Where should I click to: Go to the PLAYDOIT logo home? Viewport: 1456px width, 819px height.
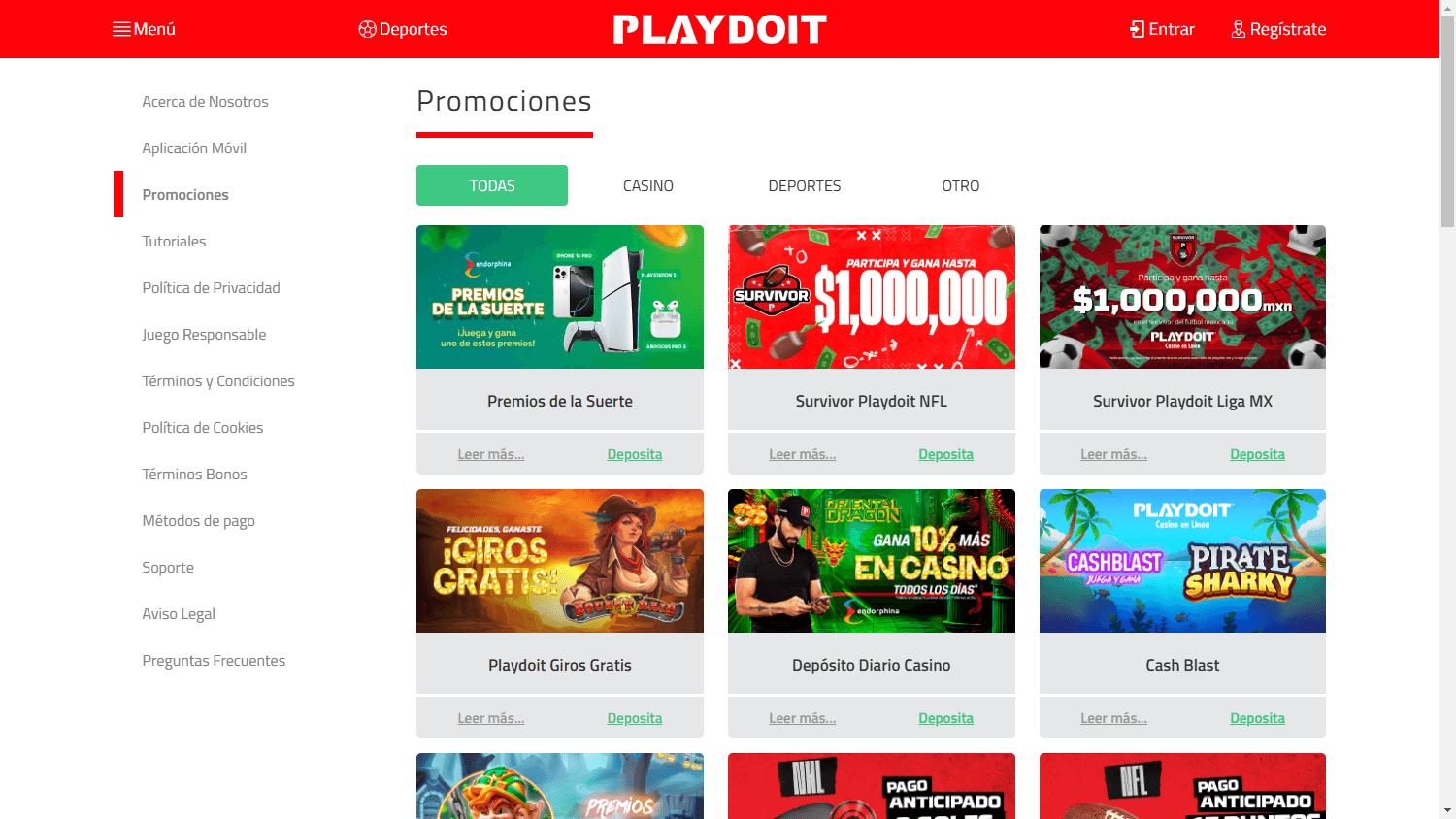tap(720, 29)
